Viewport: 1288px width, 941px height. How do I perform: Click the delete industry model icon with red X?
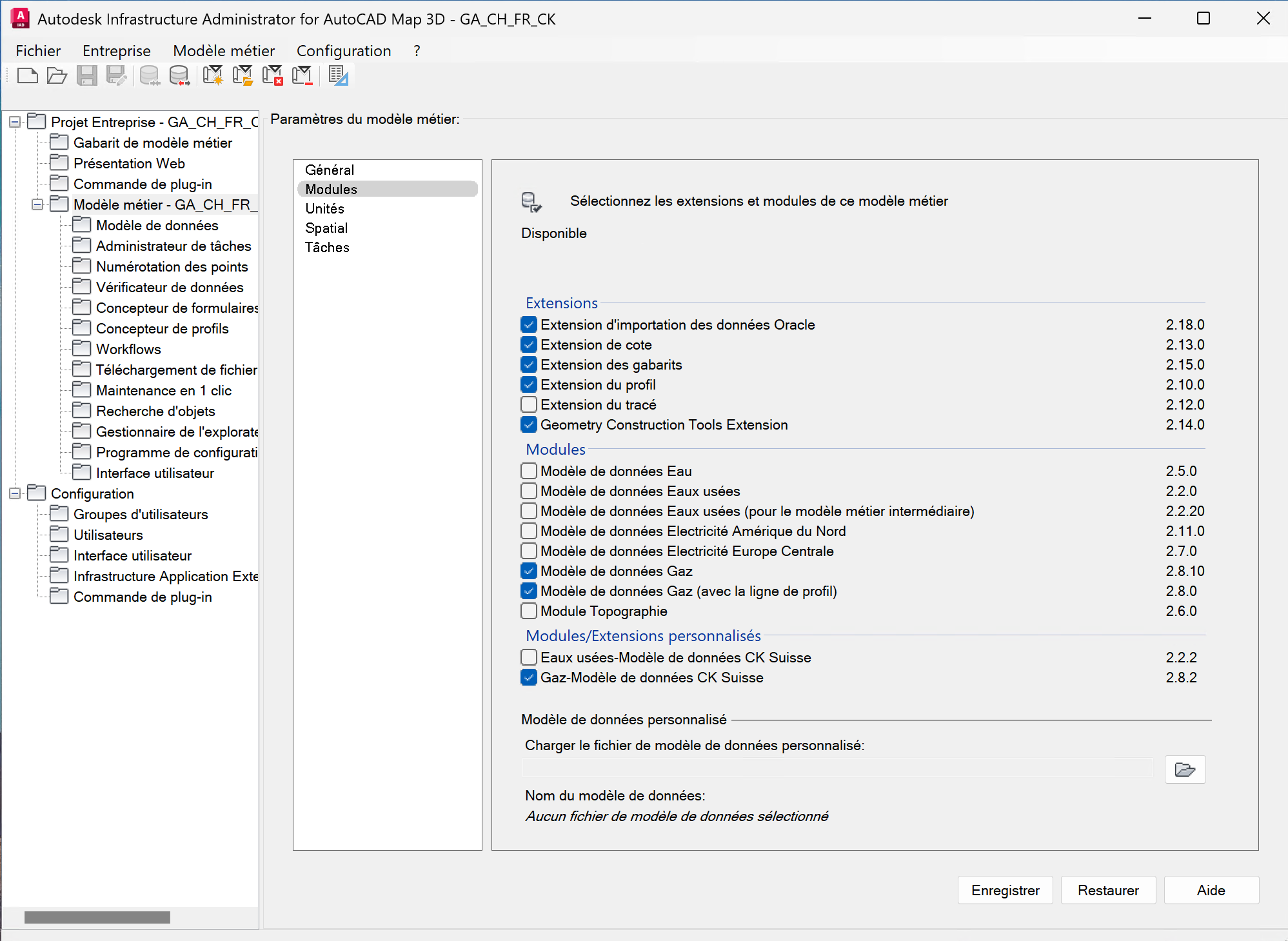tap(273, 76)
